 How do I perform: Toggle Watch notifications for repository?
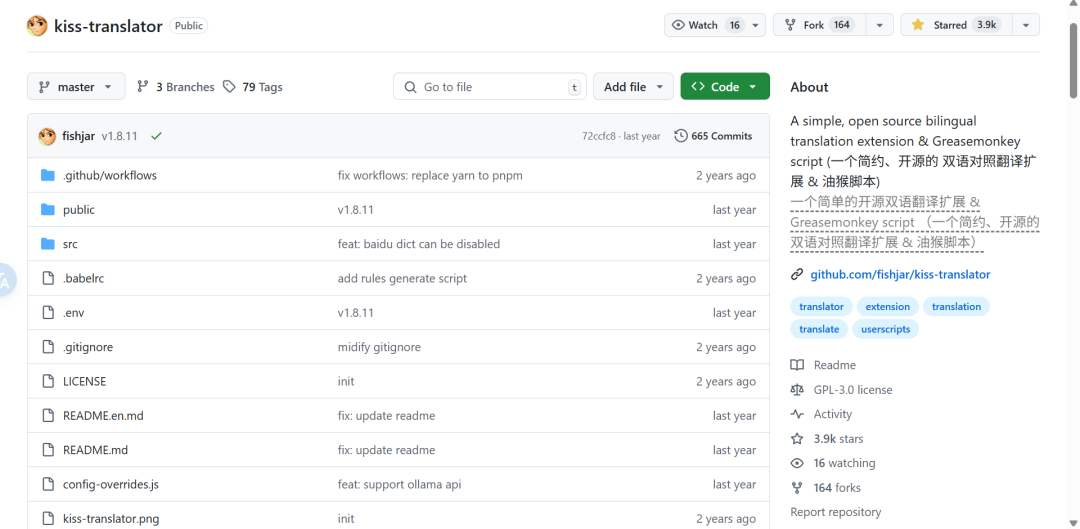pyautogui.click(x=705, y=25)
